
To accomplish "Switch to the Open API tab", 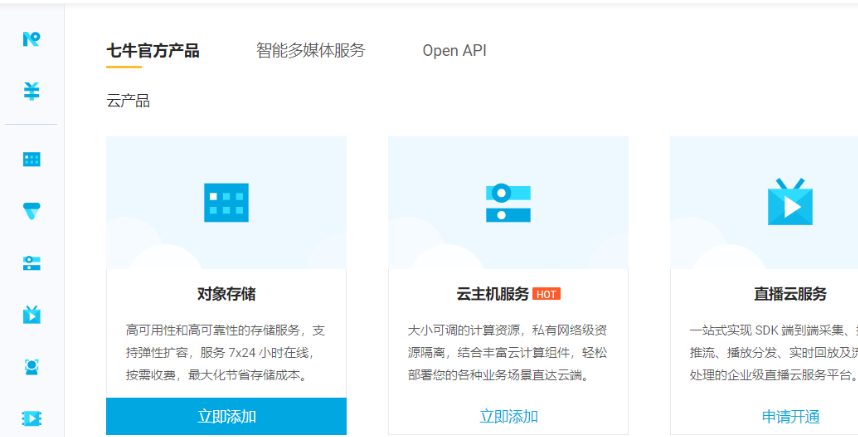I will (454, 51).
